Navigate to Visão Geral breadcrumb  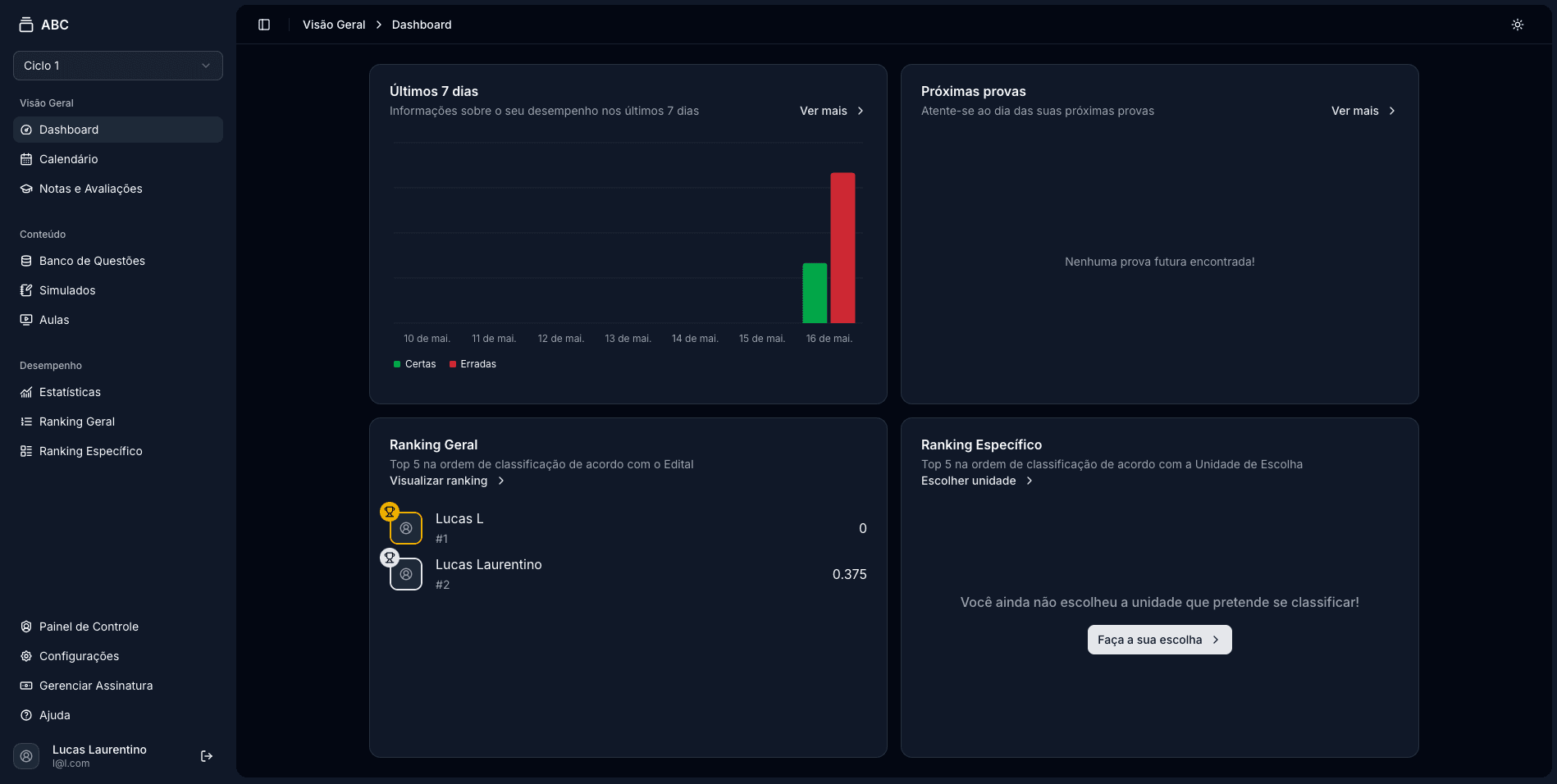pyautogui.click(x=334, y=24)
